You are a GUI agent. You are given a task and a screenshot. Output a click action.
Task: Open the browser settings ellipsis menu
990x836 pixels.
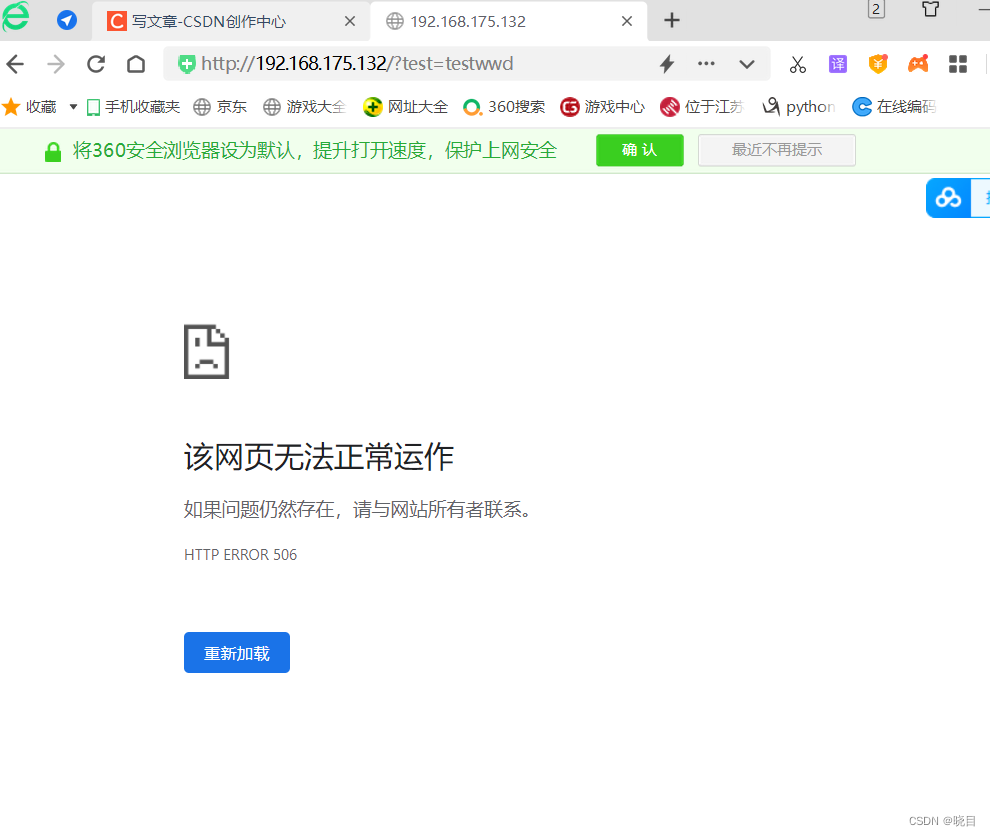pos(706,63)
